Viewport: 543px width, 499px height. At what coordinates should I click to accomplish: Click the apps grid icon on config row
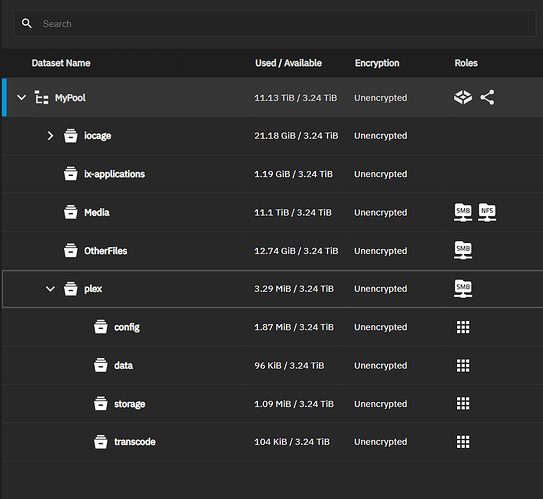(x=463, y=327)
